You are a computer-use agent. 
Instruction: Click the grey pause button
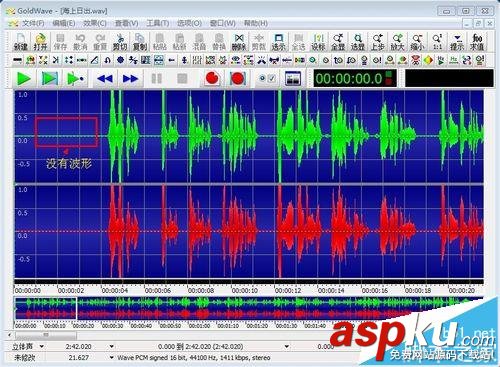pyautogui.click(x=157, y=79)
